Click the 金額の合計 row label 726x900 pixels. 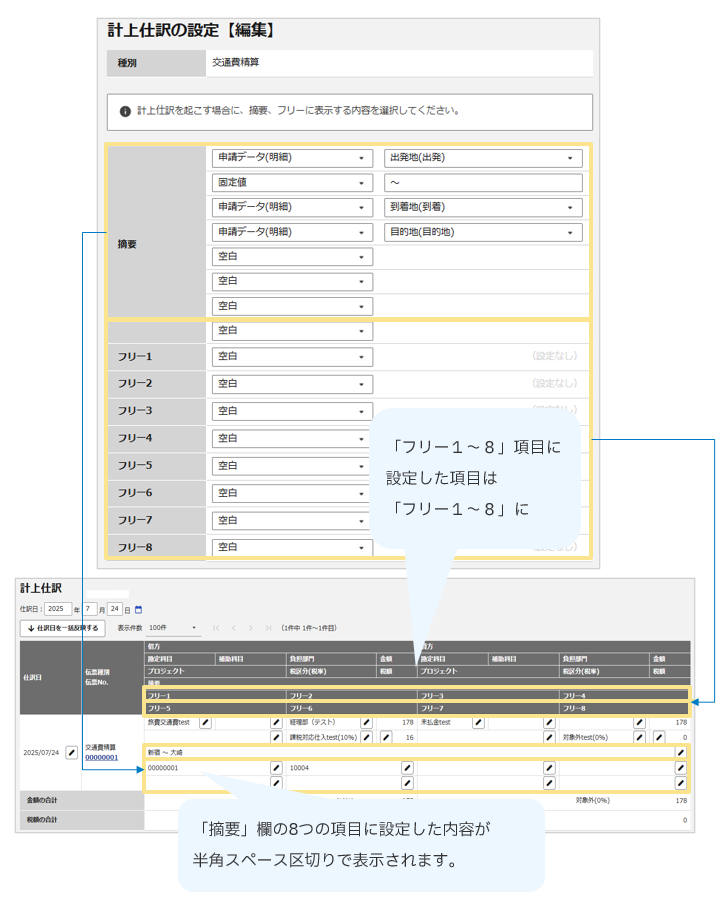(x=42, y=800)
